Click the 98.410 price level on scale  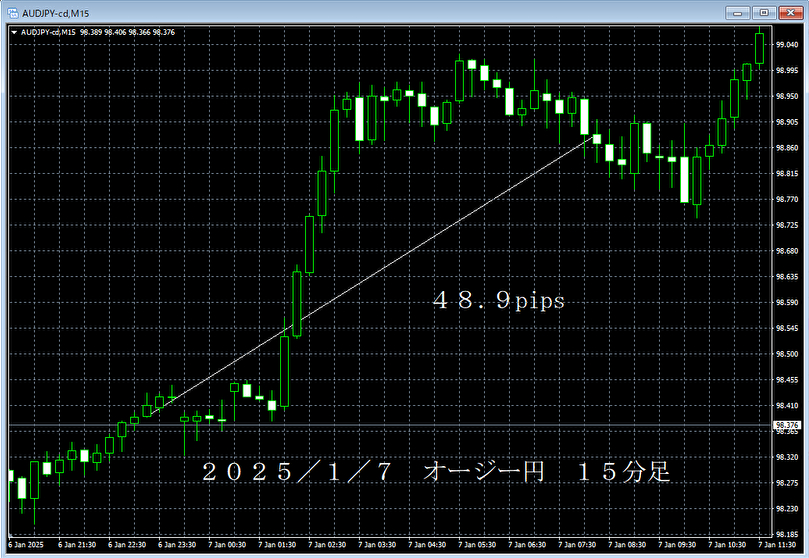click(787, 406)
